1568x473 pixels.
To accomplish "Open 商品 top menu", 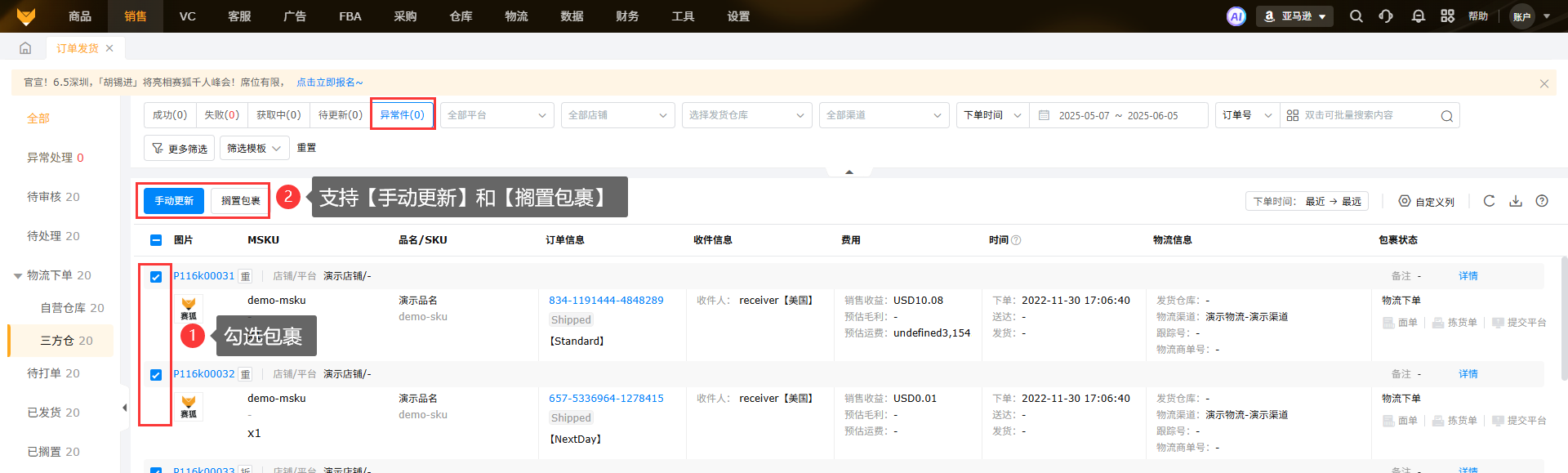I will tap(80, 16).
